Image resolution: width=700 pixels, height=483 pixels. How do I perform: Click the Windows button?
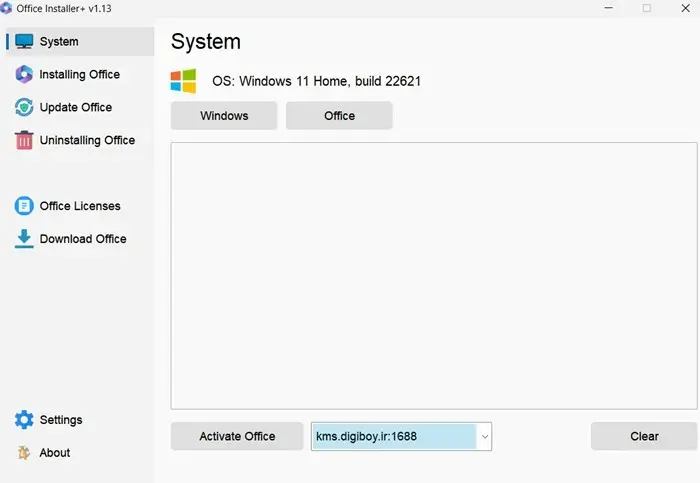click(x=224, y=116)
